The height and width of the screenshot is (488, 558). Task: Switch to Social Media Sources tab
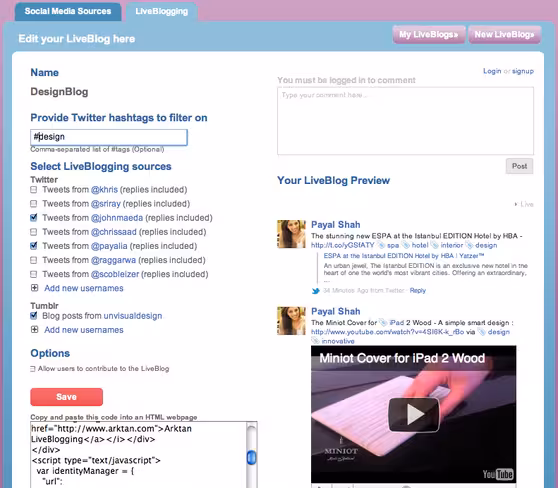[x=68, y=11]
